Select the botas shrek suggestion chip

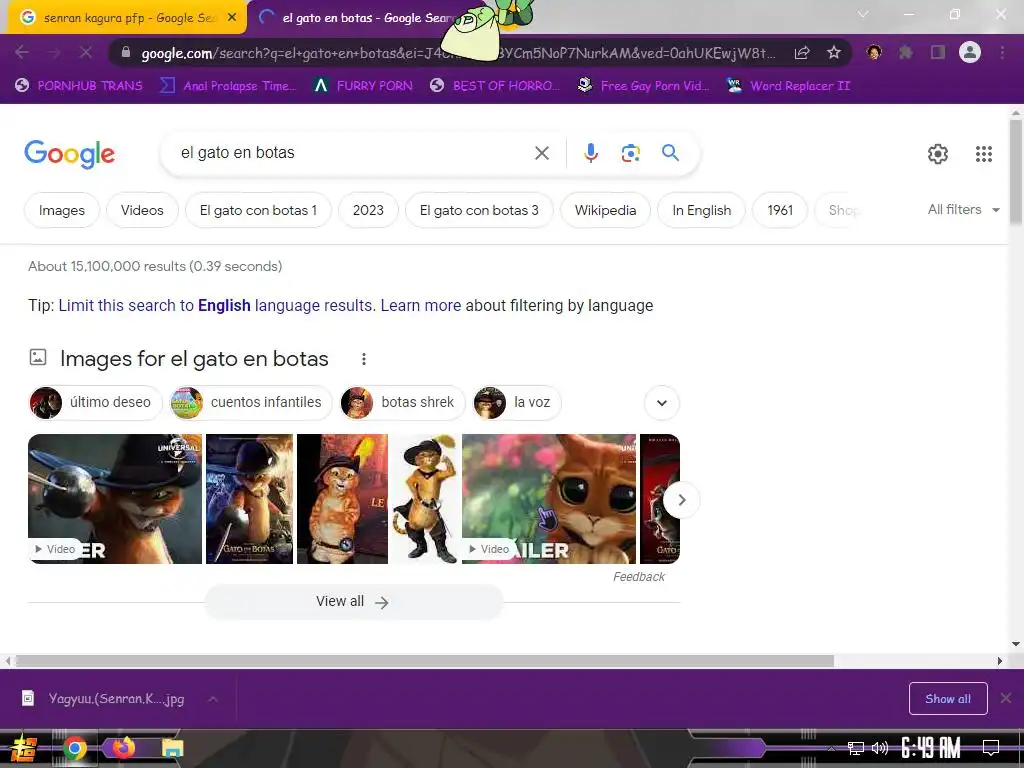(x=402, y=402)
